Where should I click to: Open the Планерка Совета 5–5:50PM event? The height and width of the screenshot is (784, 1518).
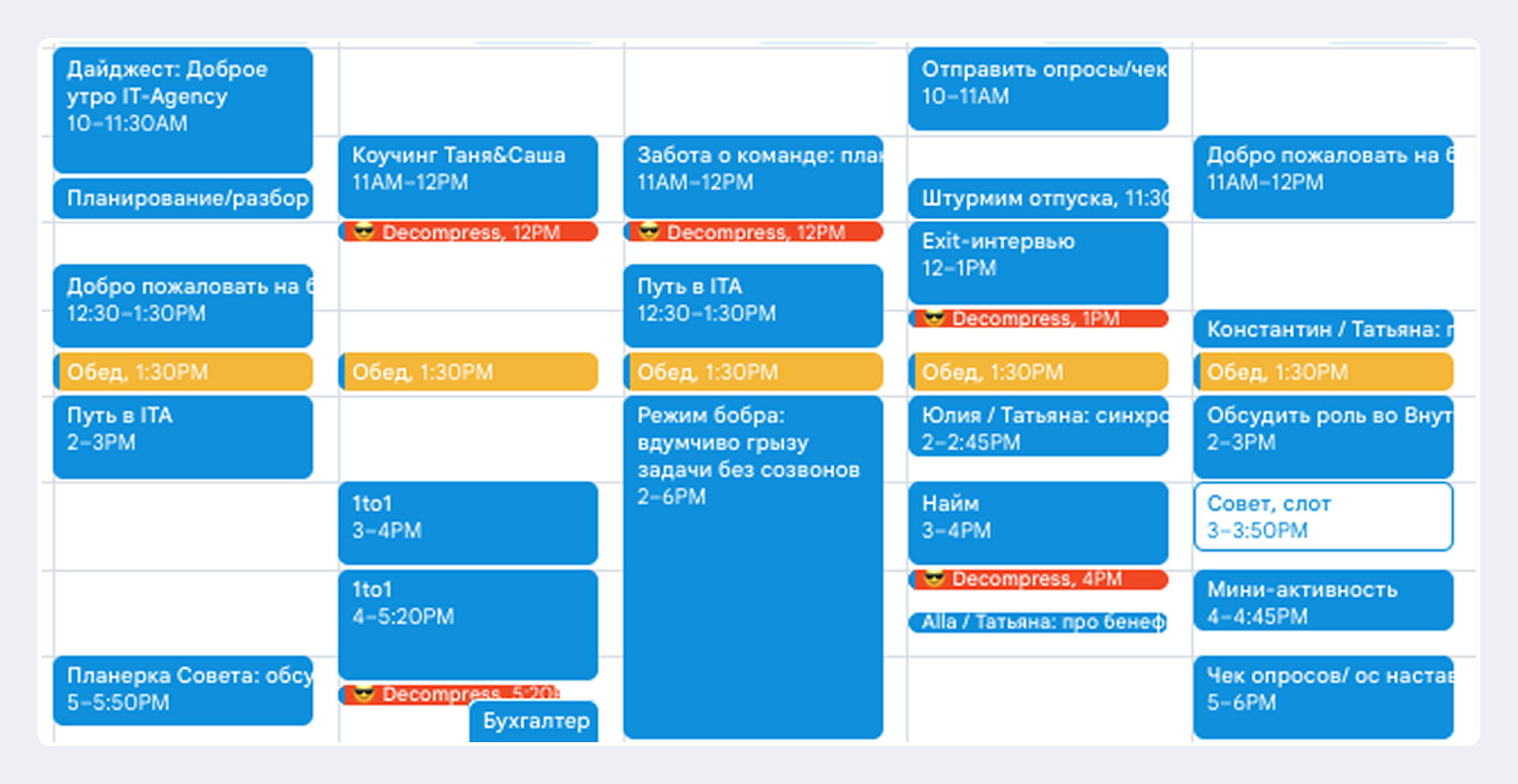pyautogui.click(x=182, y=690)
